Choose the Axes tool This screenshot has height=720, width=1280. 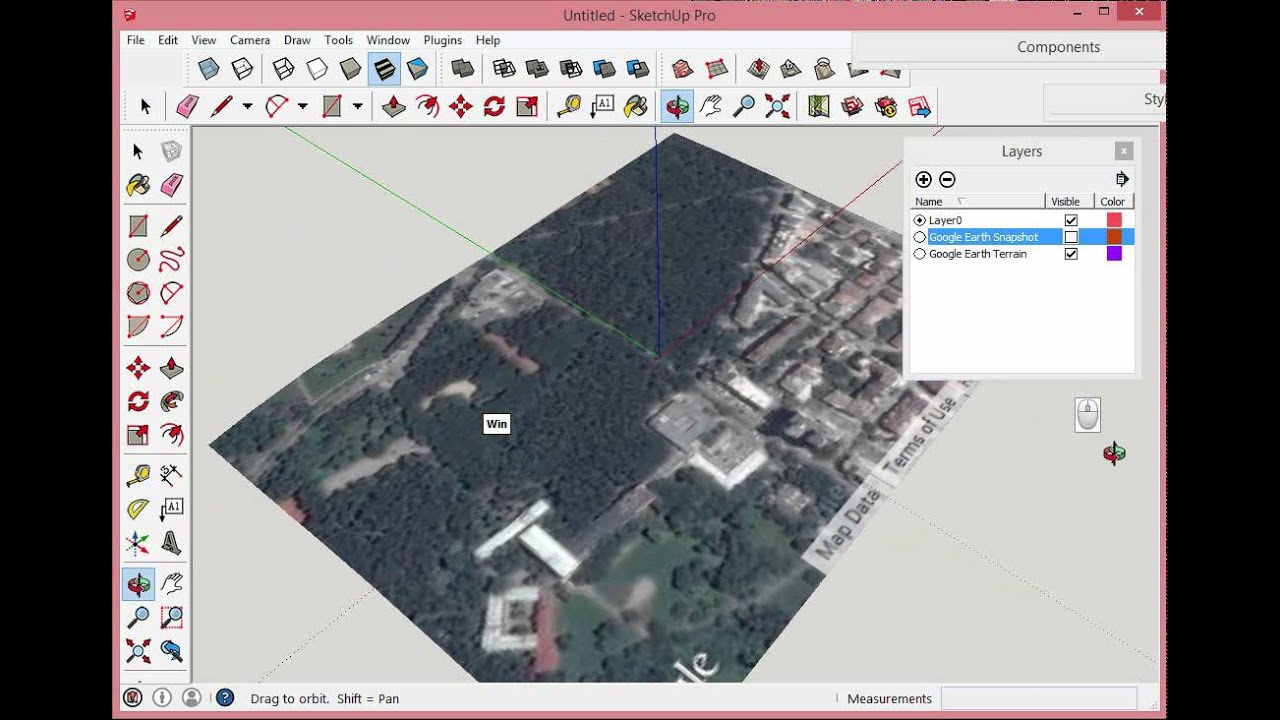tap(138, 543)
